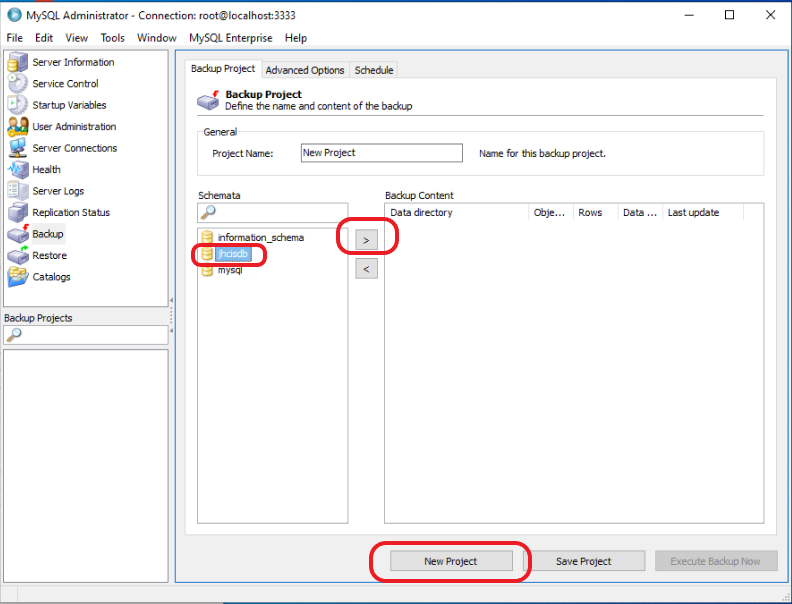Open the Server Connections icon
Viewport: 792px width, 604px height.
(18, 148)
